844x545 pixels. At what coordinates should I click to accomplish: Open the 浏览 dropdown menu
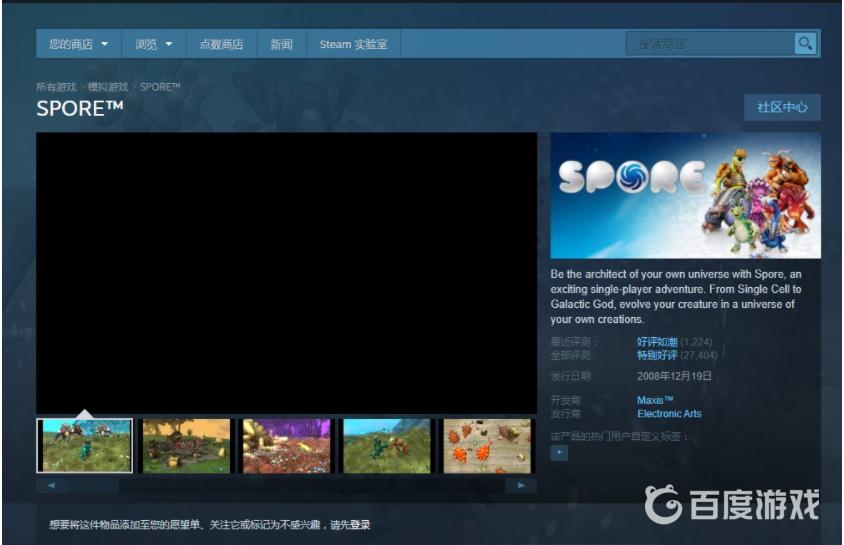click(x=153, y=44)
